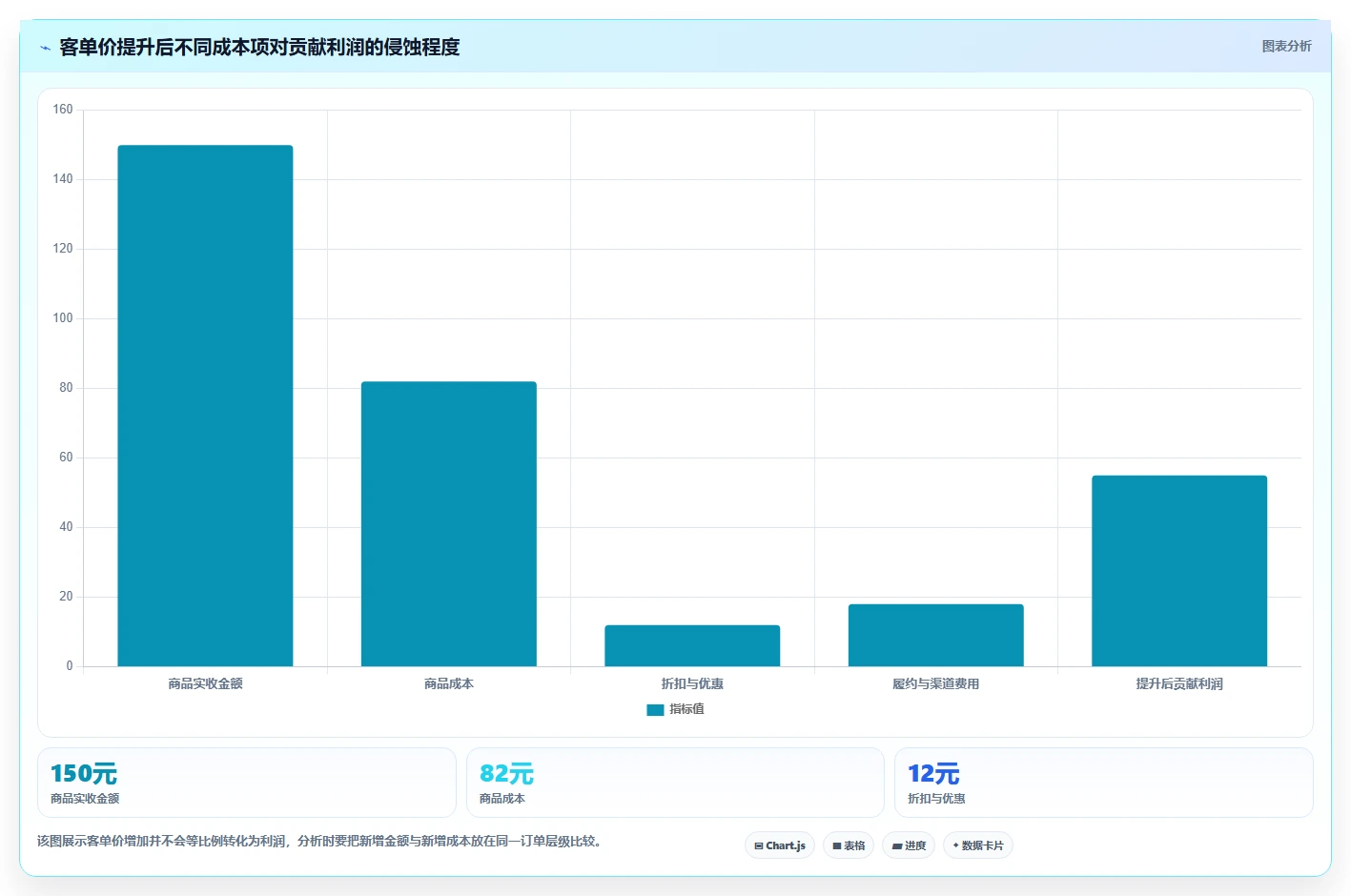
Task: Click the lightning icon beside the chart title
Action: (45, 48)
